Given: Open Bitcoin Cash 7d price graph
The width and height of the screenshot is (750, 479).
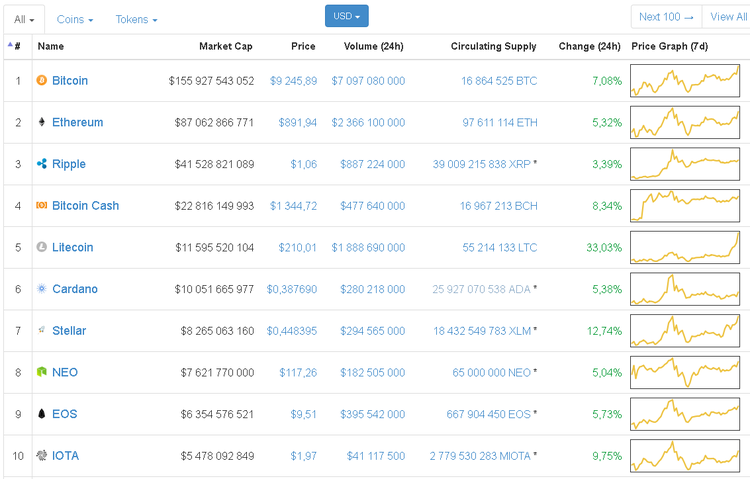Looking at the screenshot, I should coord(685,206).
